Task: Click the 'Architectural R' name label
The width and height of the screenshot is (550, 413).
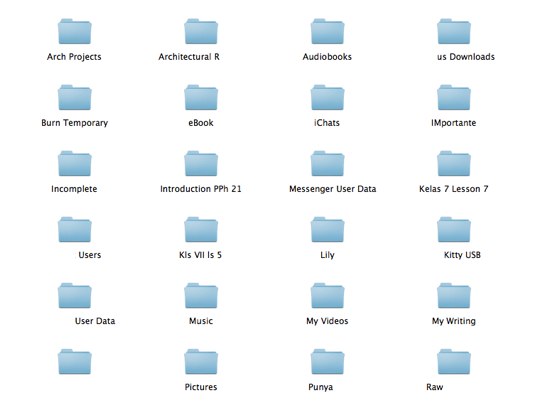Action: pyautogui.click(x=189, y=57)
